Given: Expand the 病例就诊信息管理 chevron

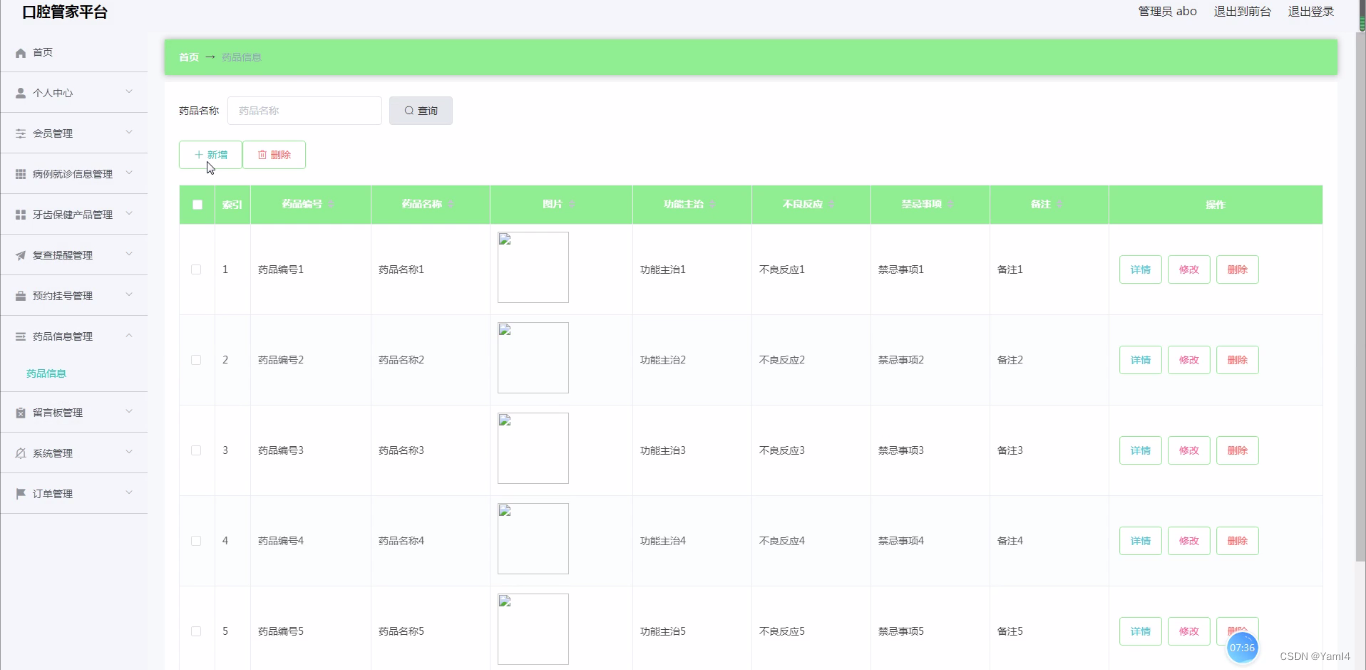Looking at the screenshot, I should tap(129, 173).
